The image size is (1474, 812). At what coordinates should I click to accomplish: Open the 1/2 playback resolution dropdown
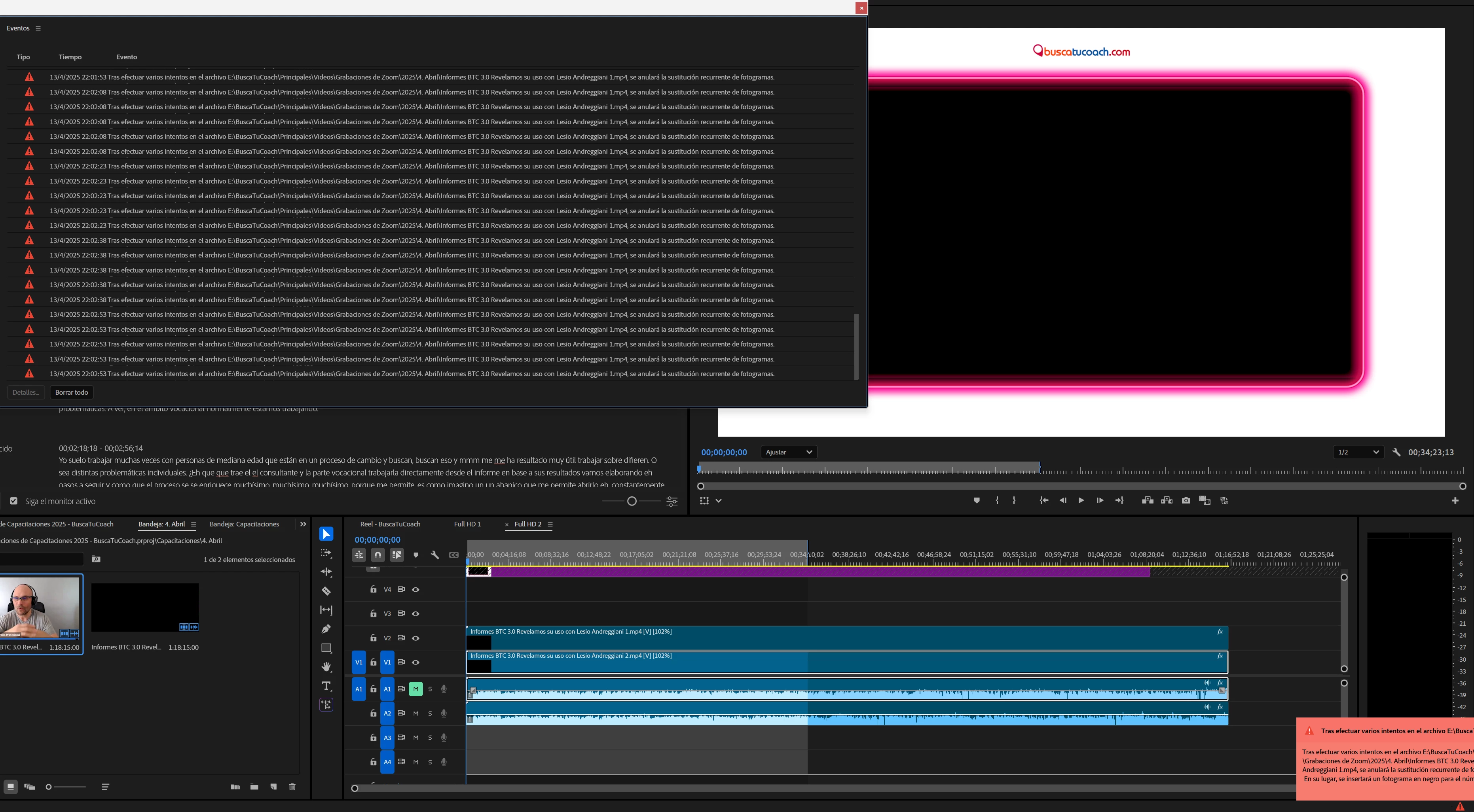(x=1358, y=452)
